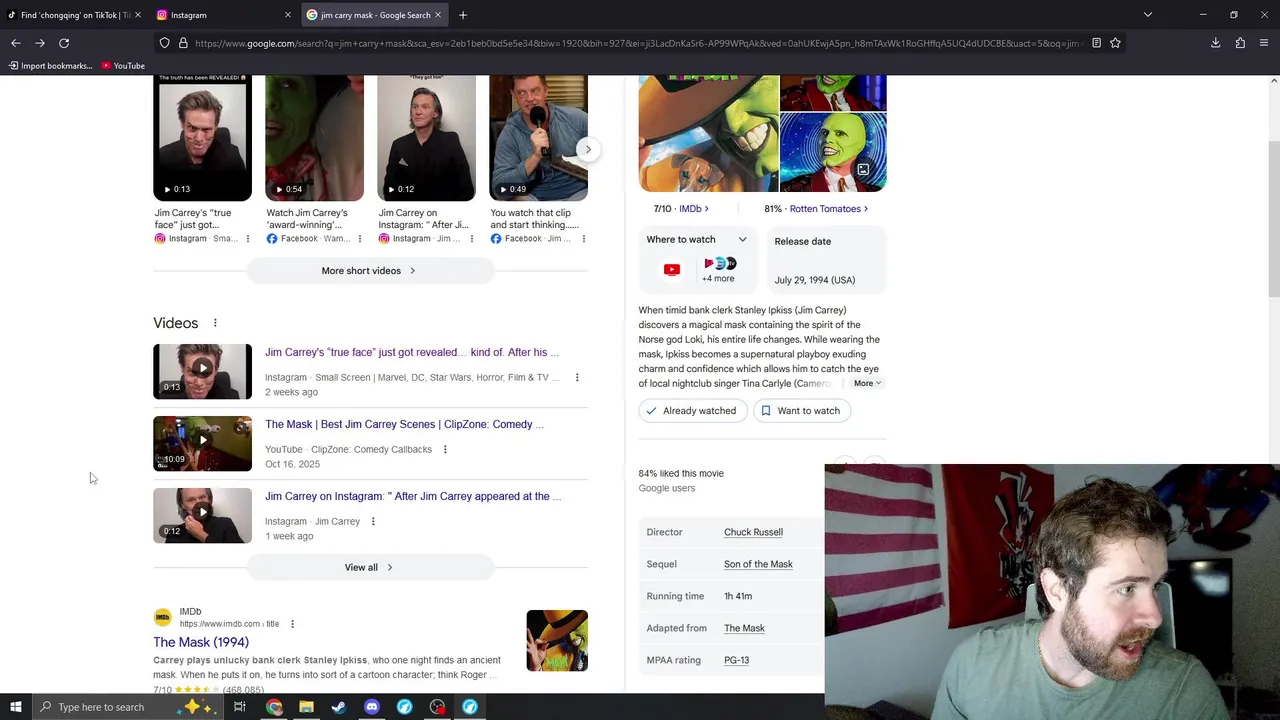1280x720 pixels.
Task: Open the list all tabs dropdown
Action: (x=1147, y=15)
